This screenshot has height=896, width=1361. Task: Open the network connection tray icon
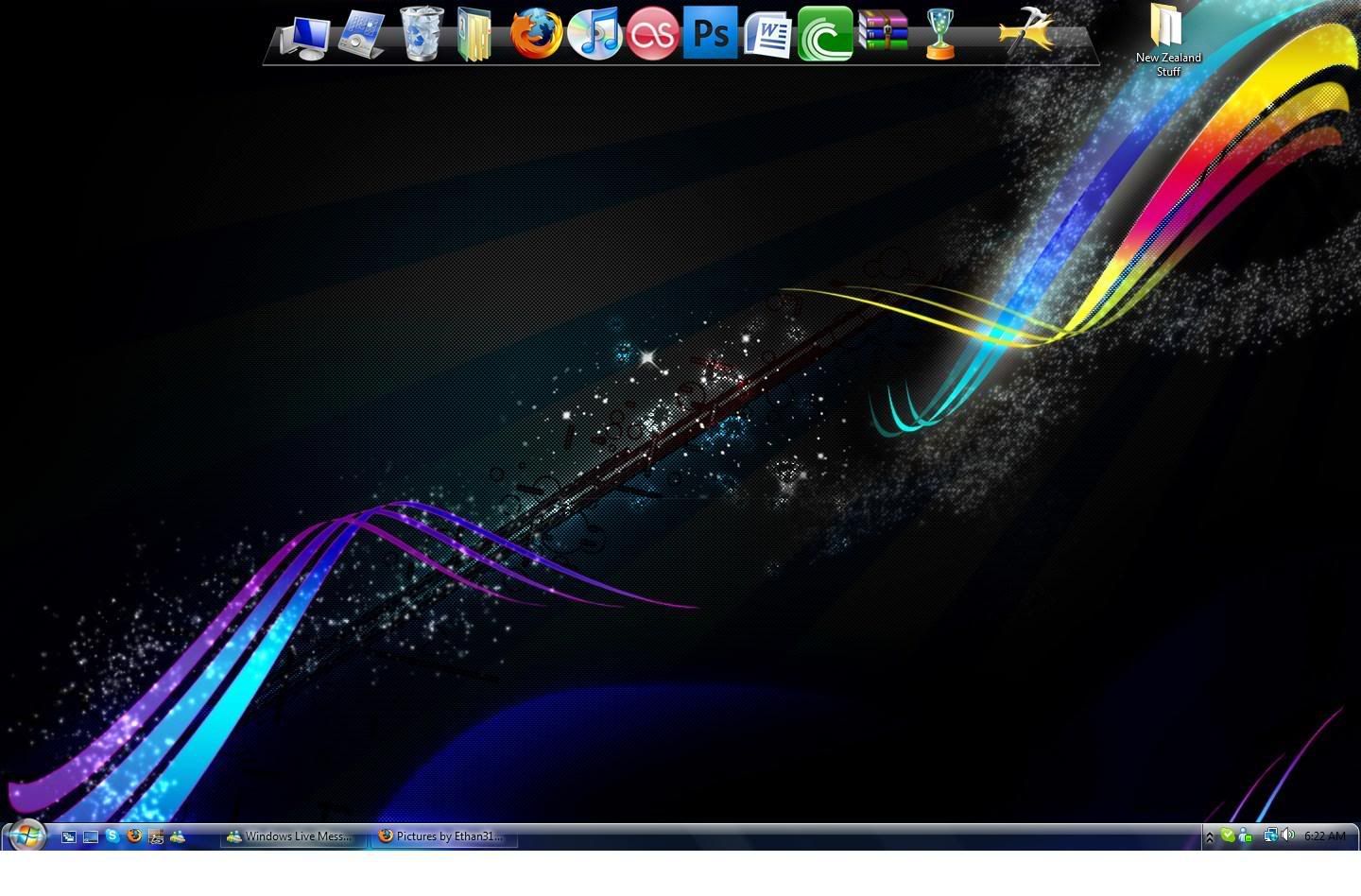click(x=1271, y=836)
